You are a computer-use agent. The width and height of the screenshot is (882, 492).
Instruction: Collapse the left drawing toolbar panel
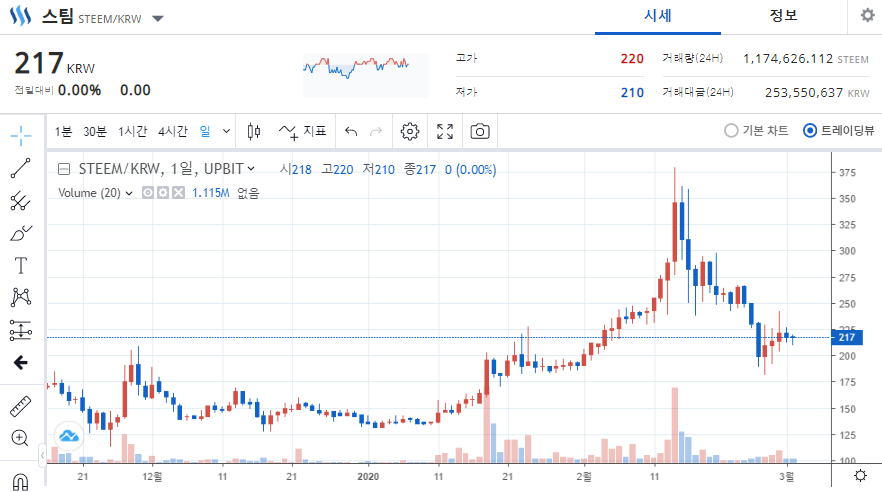[42, 455]
